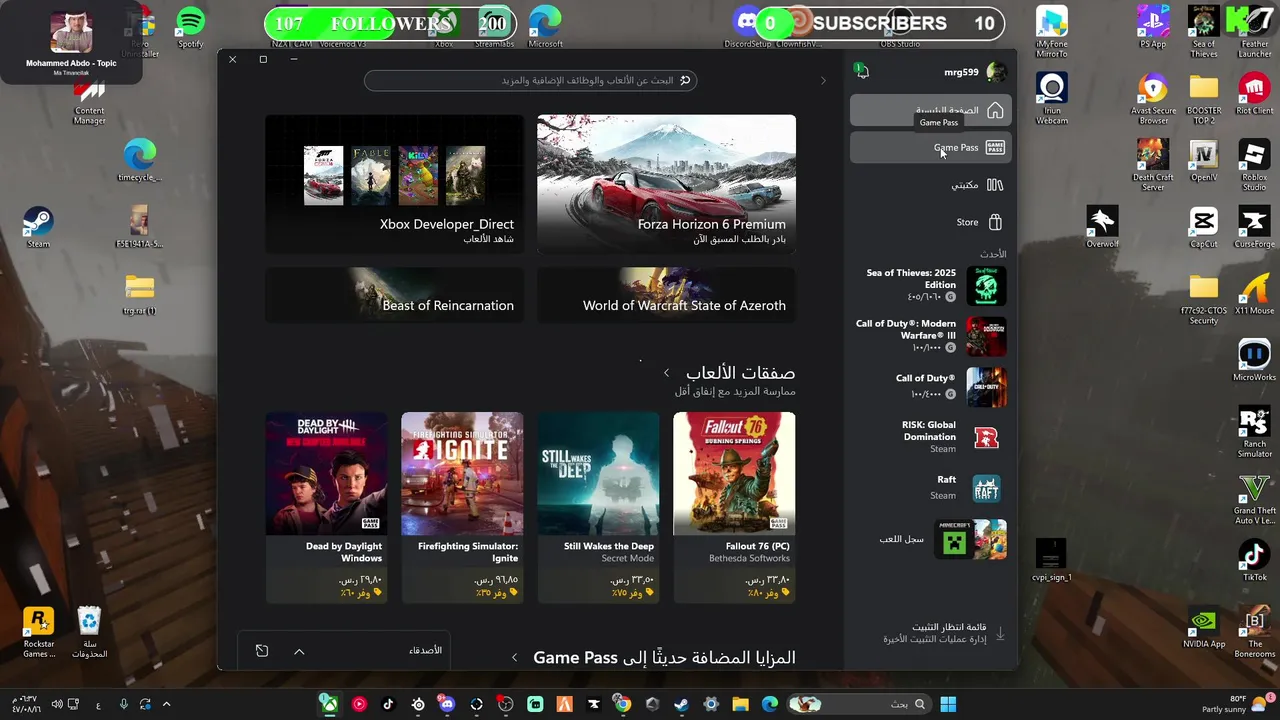Click the games search field
The width and height of the screenshot is (1280, 720).
[530, 80]
